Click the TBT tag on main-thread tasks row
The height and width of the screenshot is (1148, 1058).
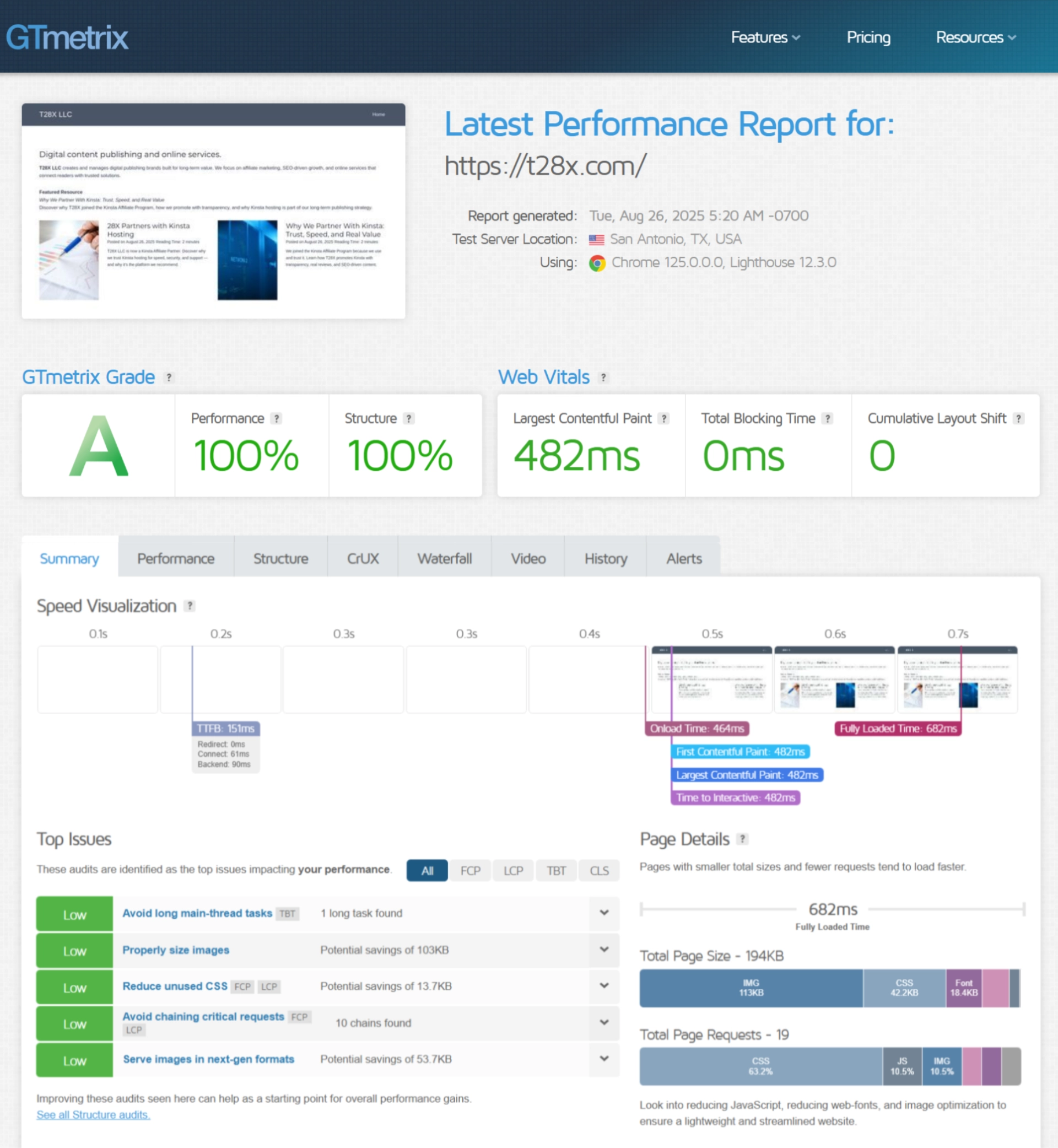pyautogui.click(x=288, y=914)
